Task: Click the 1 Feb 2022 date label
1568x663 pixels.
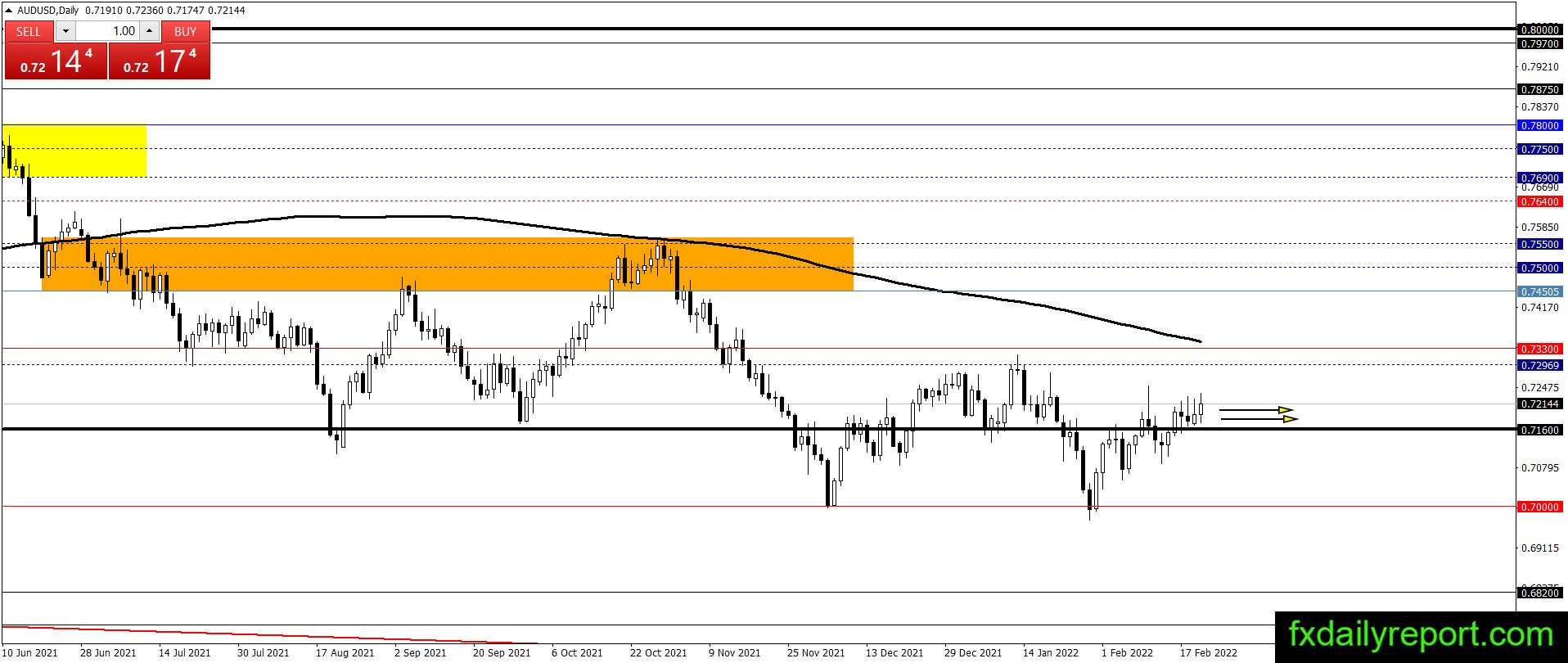Action: click(x=1127, y=653)
